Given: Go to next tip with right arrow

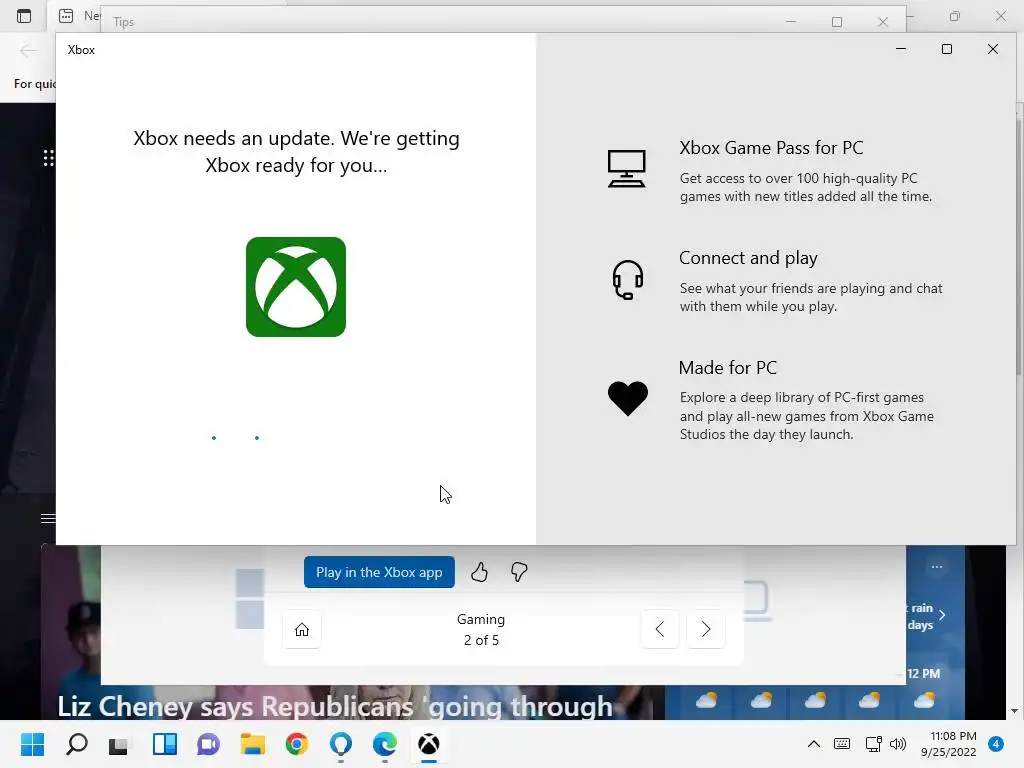Looking at the screenshot, I should coord(706,630).
